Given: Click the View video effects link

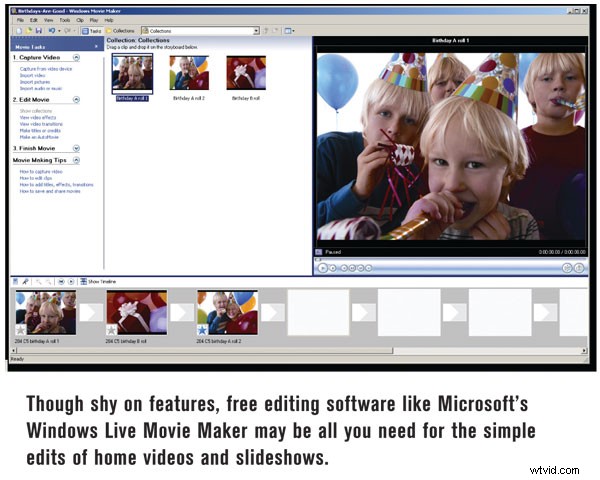Looking at the screenshot, I should pyautogui.click(x=38, y=118).
